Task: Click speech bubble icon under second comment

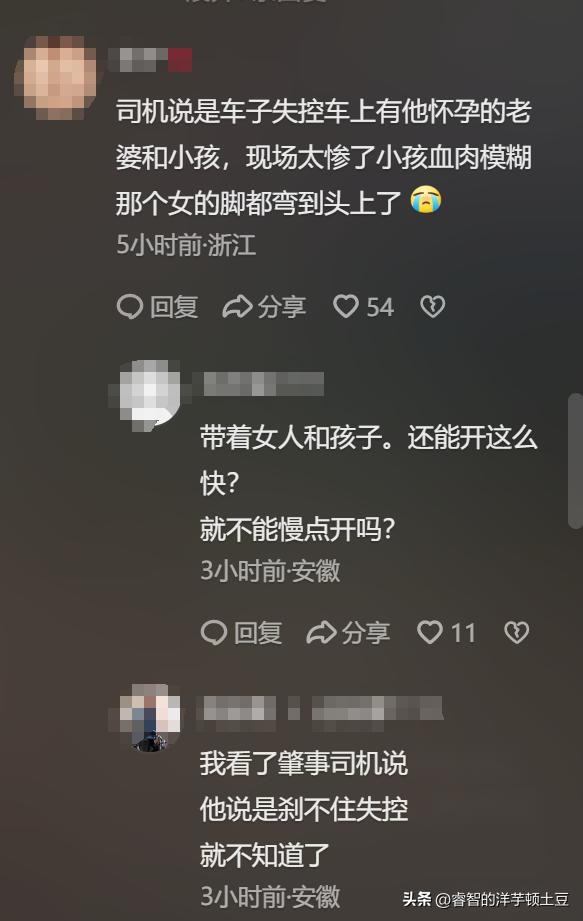Action: [x=214, y=633]
